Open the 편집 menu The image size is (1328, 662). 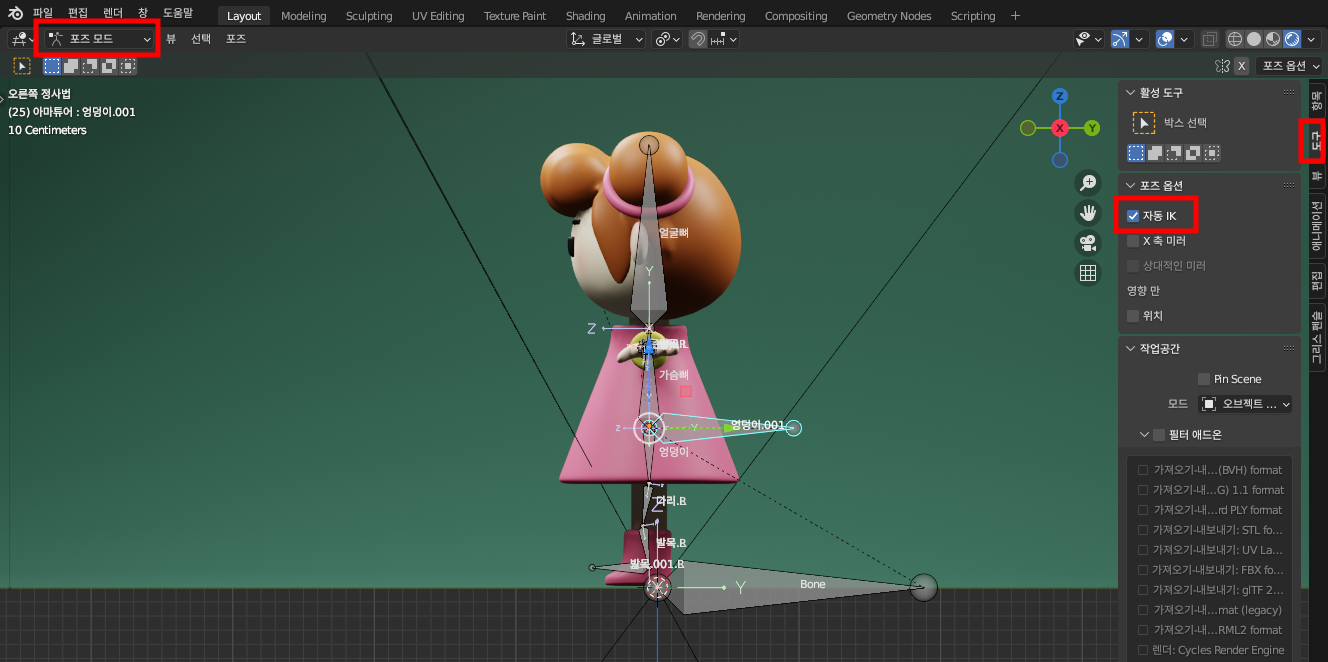[77, 13]
